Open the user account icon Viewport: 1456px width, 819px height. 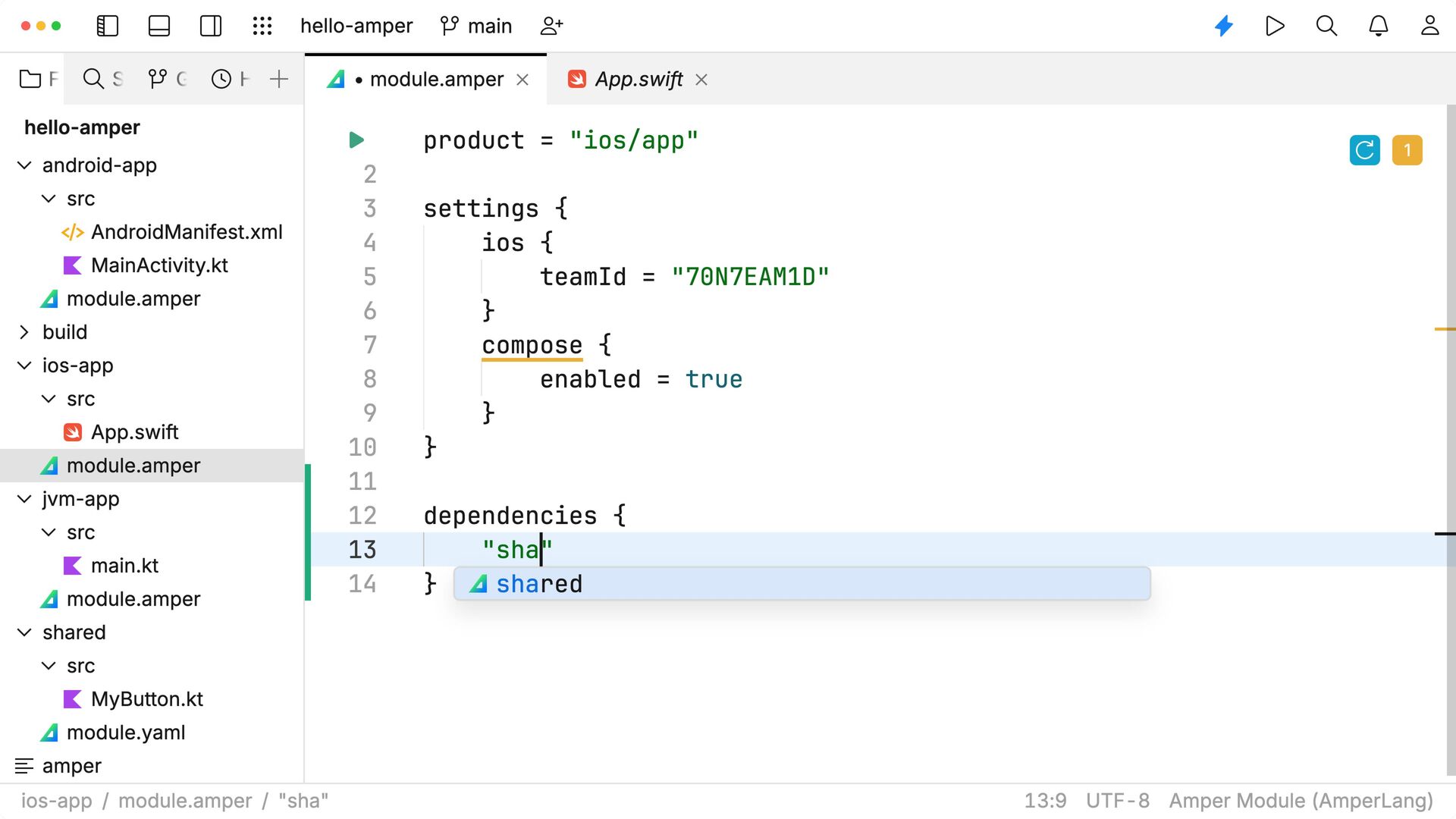[x=1430, y=26]
